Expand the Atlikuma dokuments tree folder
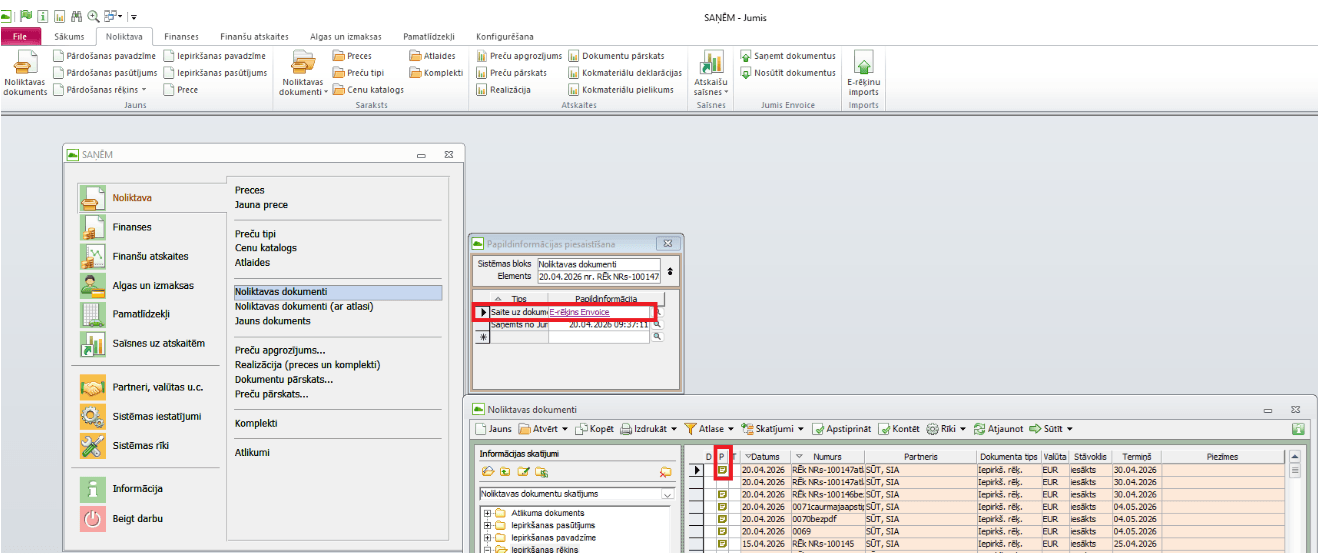This screenshot has height=556, width=1319. coord(487,514)
